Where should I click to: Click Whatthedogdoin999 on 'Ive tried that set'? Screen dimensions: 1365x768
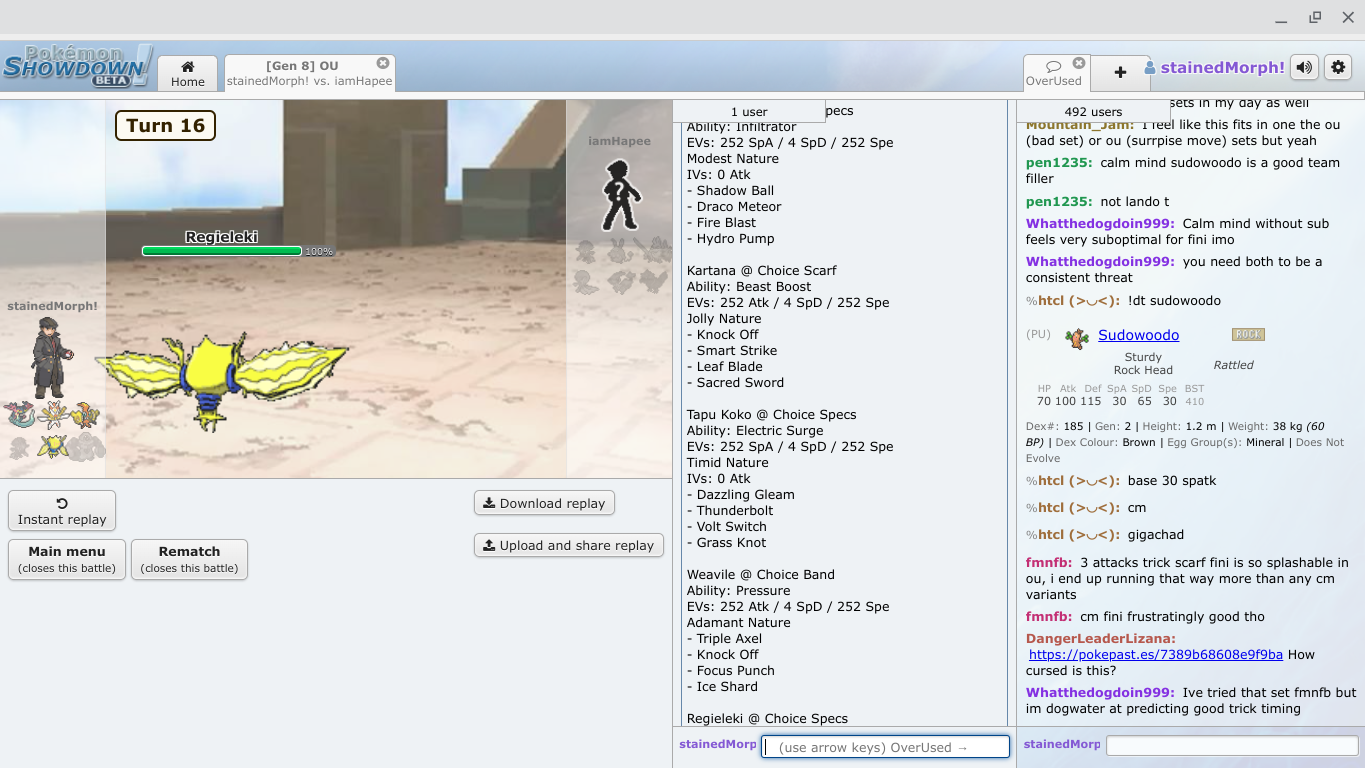(1100, 692)
